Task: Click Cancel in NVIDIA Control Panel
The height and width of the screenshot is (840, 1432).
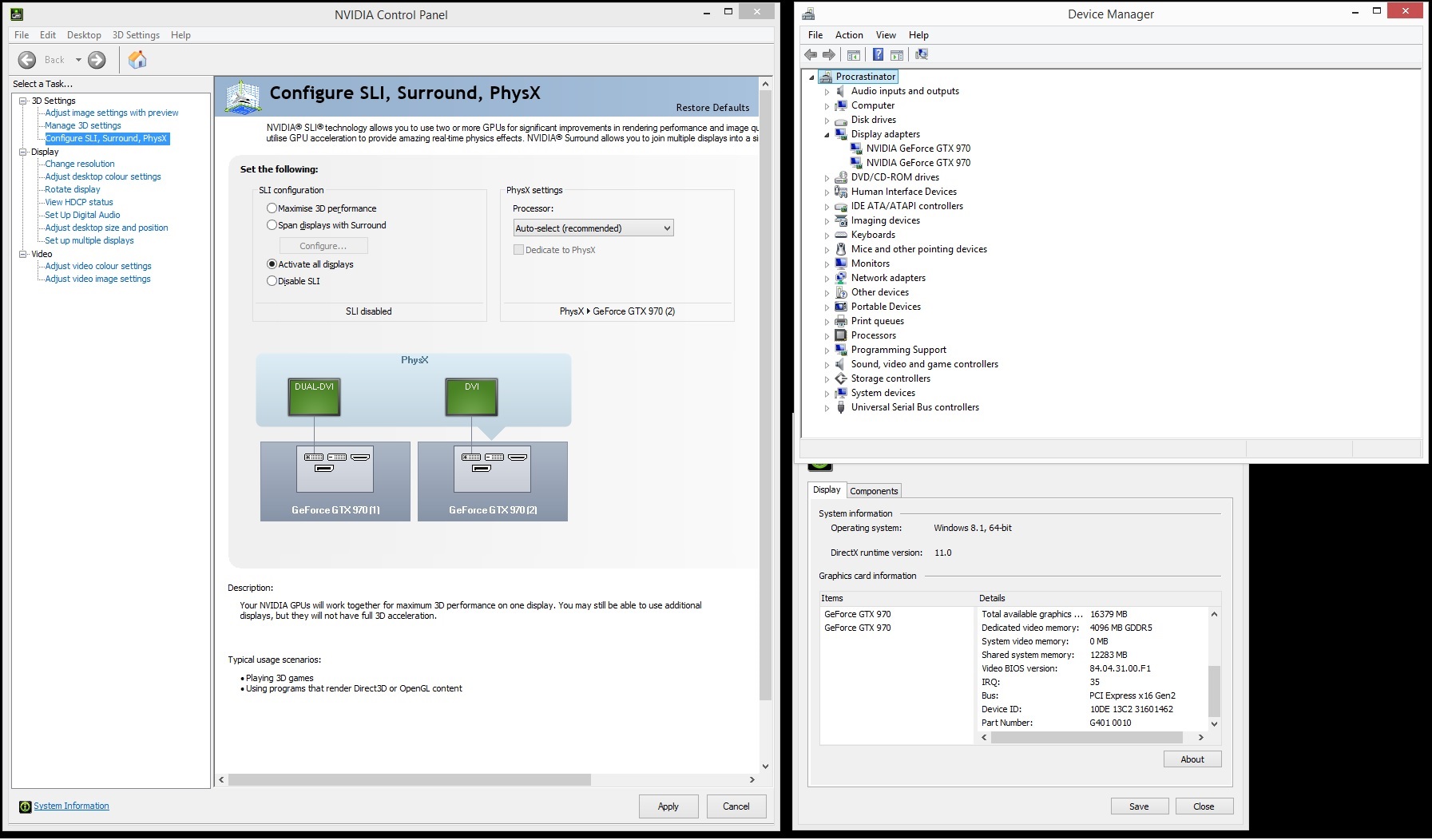Action: pos(736,806)
